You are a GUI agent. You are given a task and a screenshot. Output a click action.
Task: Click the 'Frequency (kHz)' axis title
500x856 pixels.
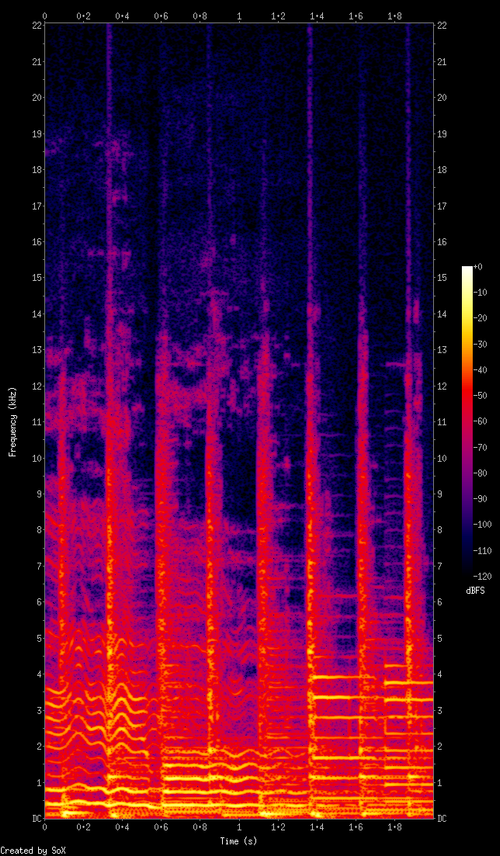click(11, 422)
